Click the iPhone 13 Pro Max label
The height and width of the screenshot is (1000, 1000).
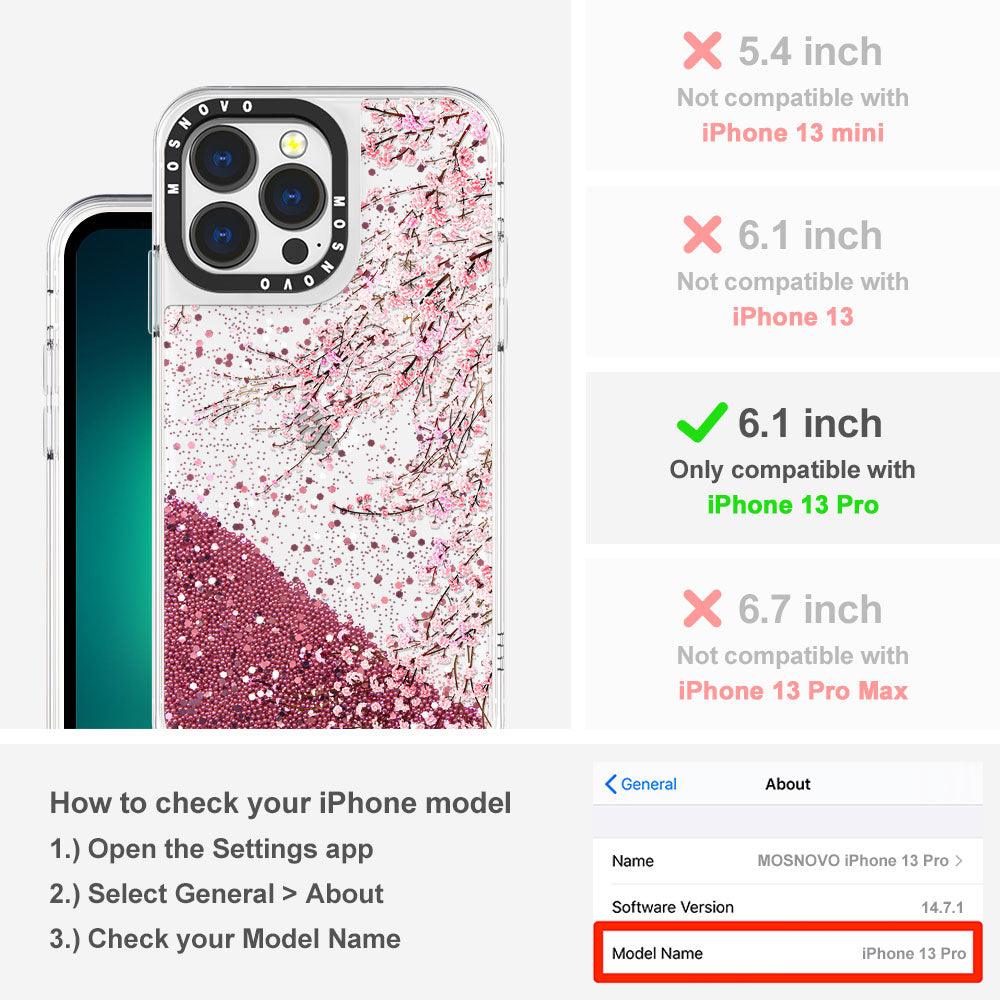coord(793,691)
